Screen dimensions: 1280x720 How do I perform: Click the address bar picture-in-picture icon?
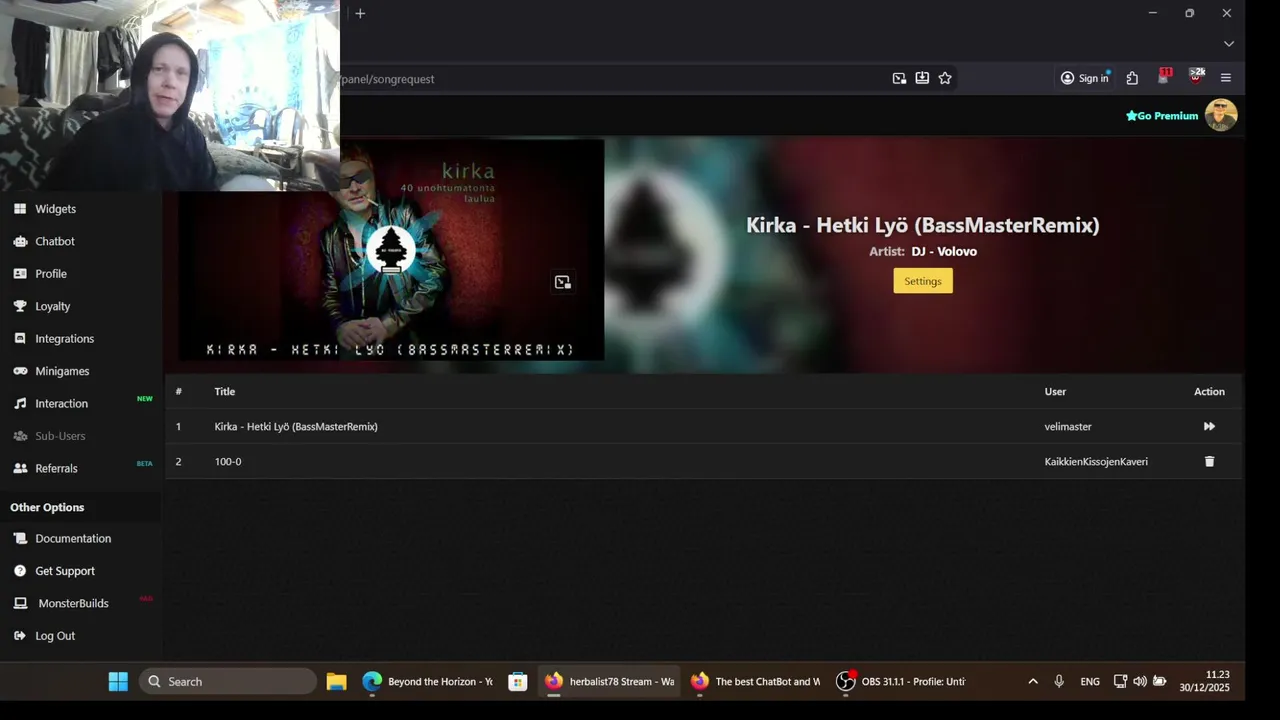click(x=899, y=78)
